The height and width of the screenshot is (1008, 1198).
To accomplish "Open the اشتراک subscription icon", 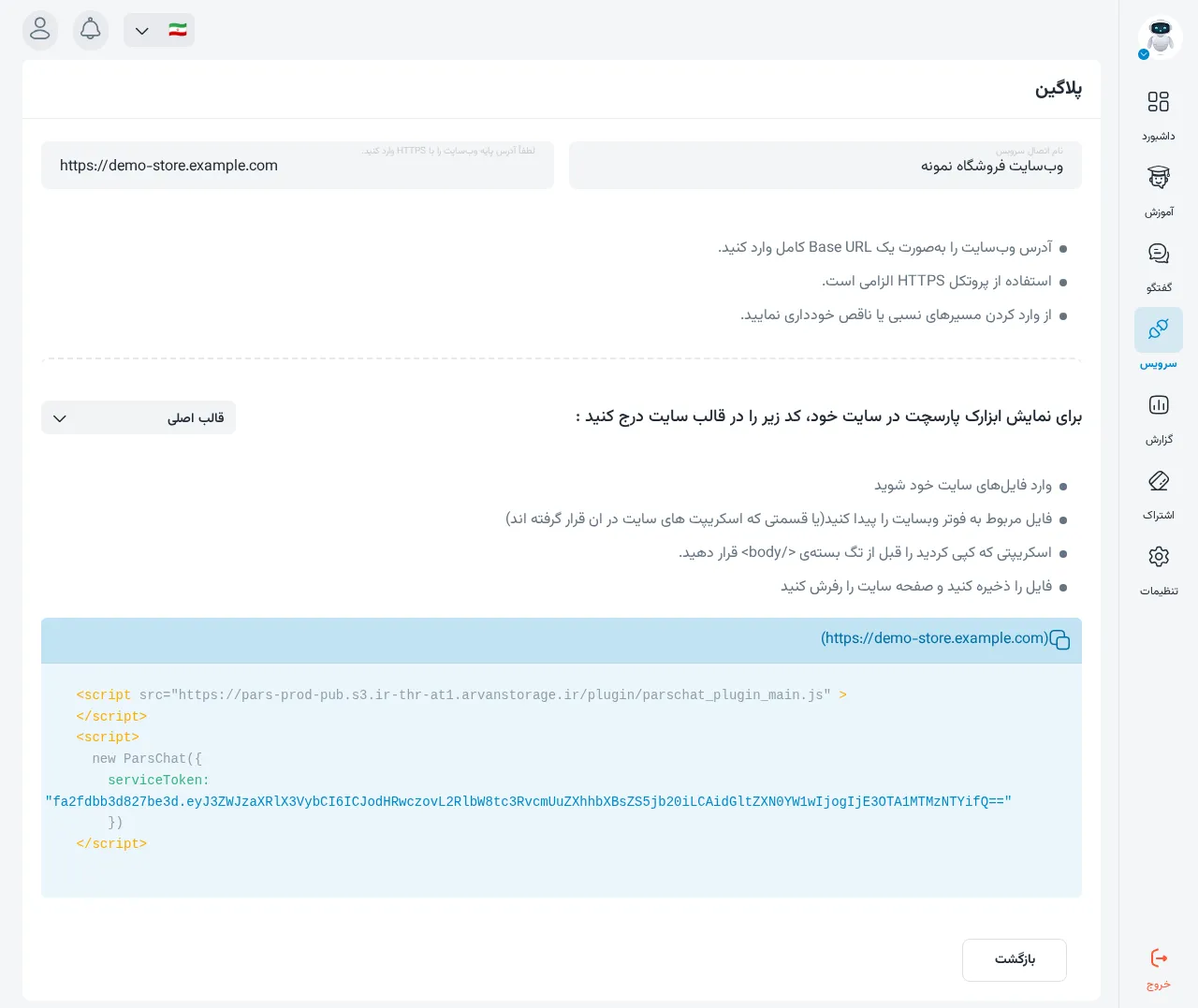I will [x=1159, y=481].
